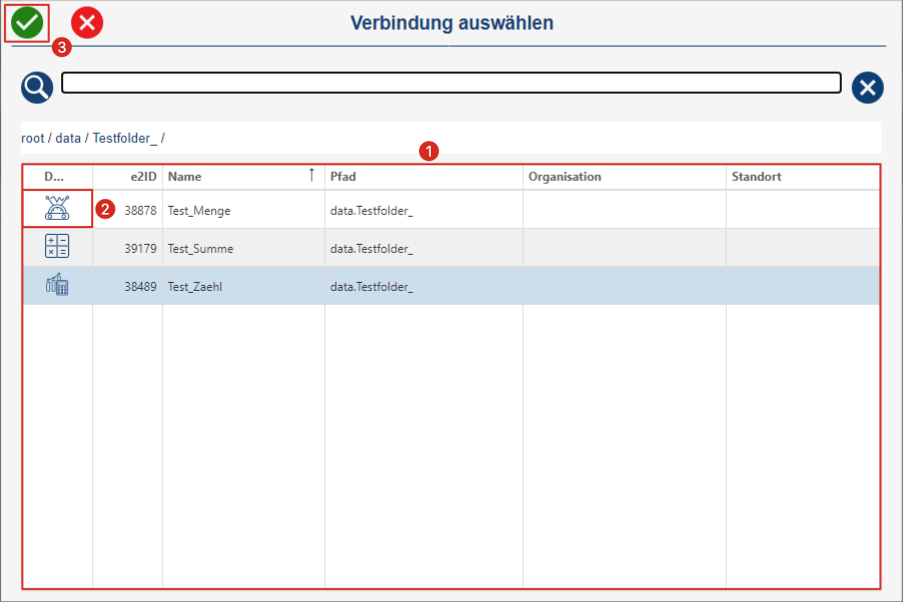Toggle the sort arrow in Name column

pyautogui.click(x=311, y=176)
